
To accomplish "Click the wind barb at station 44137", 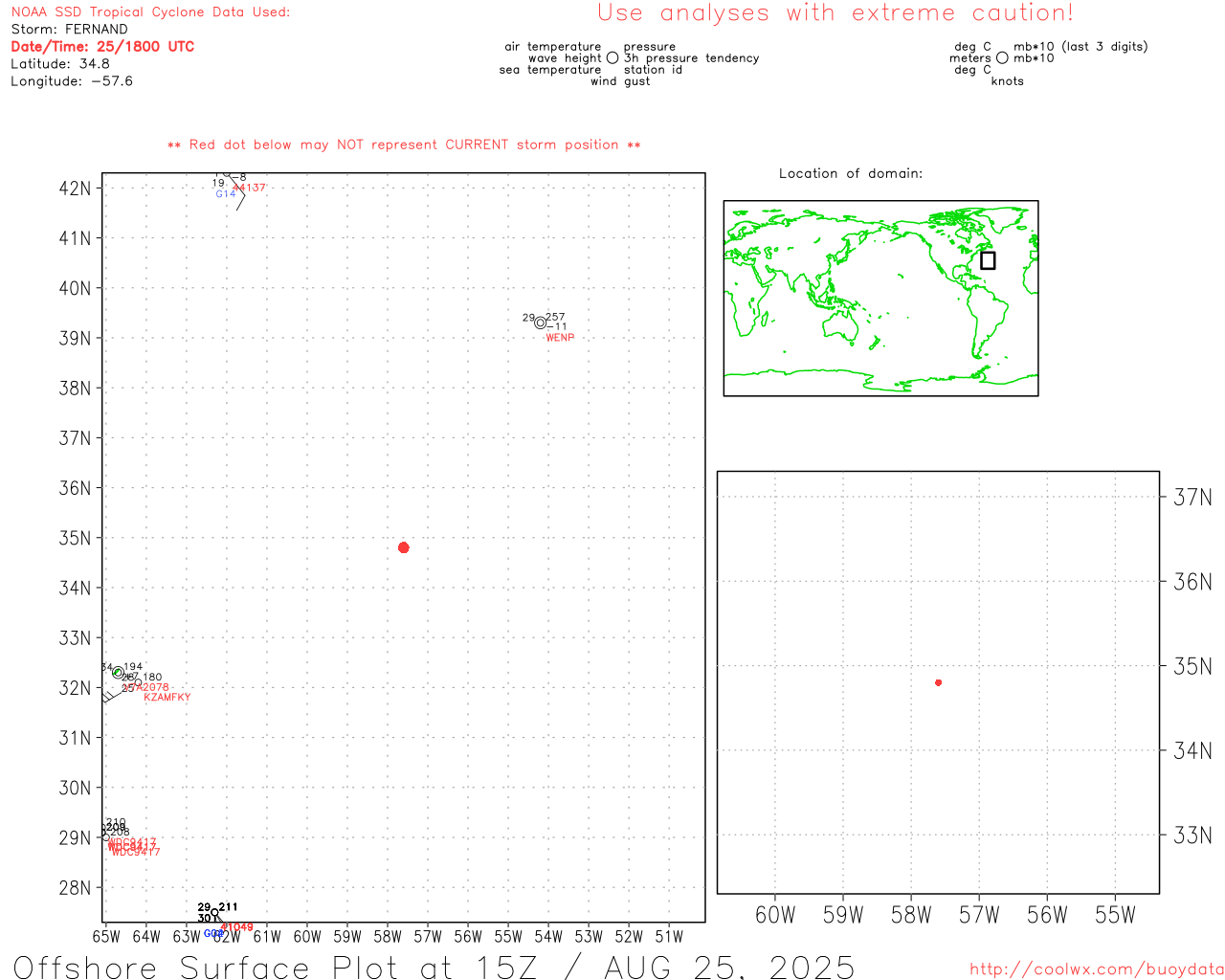I will (x=235, y=191).
